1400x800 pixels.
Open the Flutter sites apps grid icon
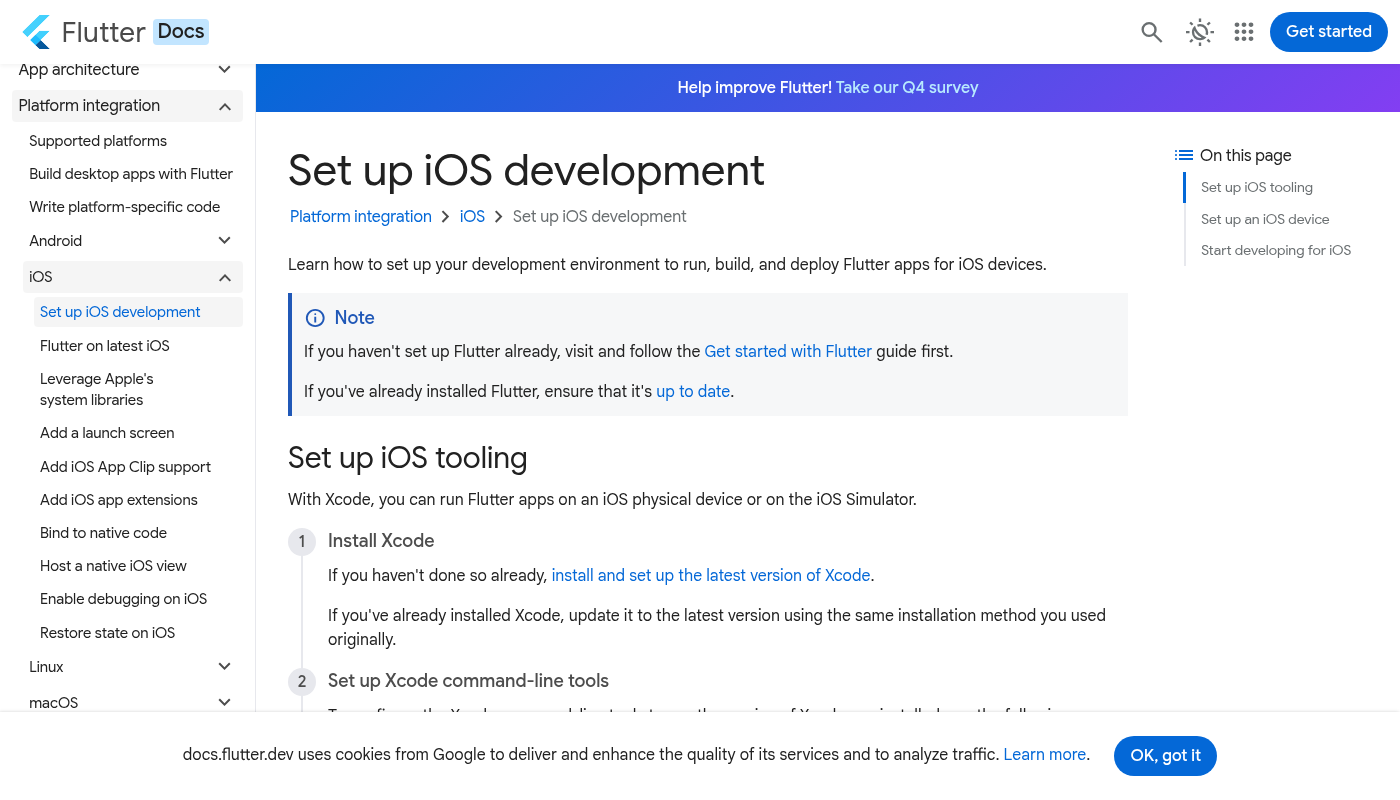[1243, 32]
